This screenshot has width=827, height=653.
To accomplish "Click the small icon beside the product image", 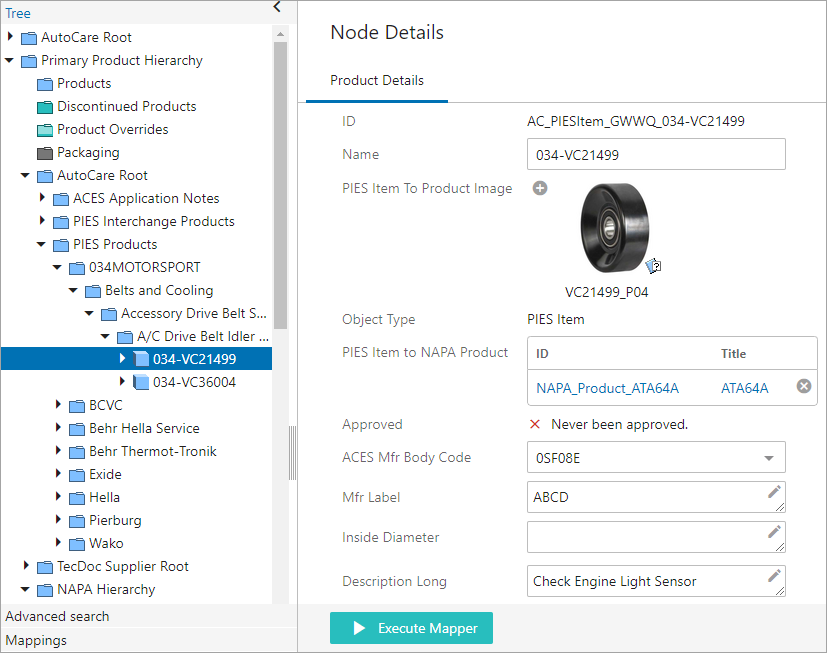I will coord(653,266).
